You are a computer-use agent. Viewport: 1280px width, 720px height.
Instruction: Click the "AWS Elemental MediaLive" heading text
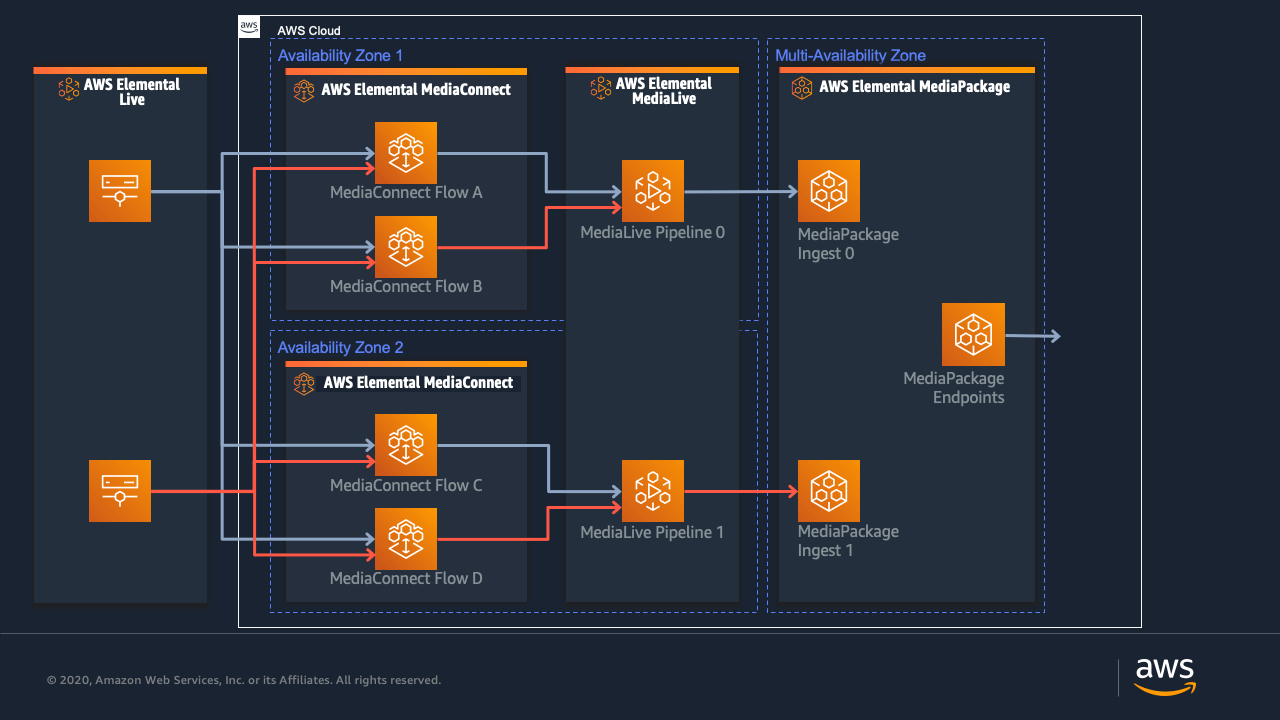(664, 91)
